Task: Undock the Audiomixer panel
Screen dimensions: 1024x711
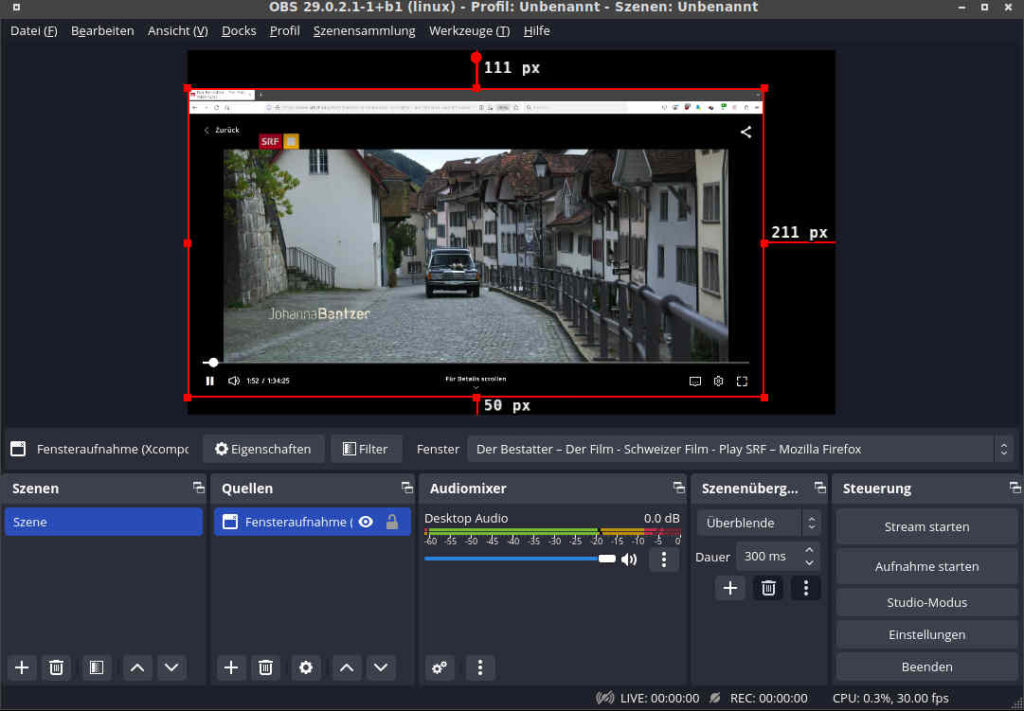Action: [x=679, y=488]
